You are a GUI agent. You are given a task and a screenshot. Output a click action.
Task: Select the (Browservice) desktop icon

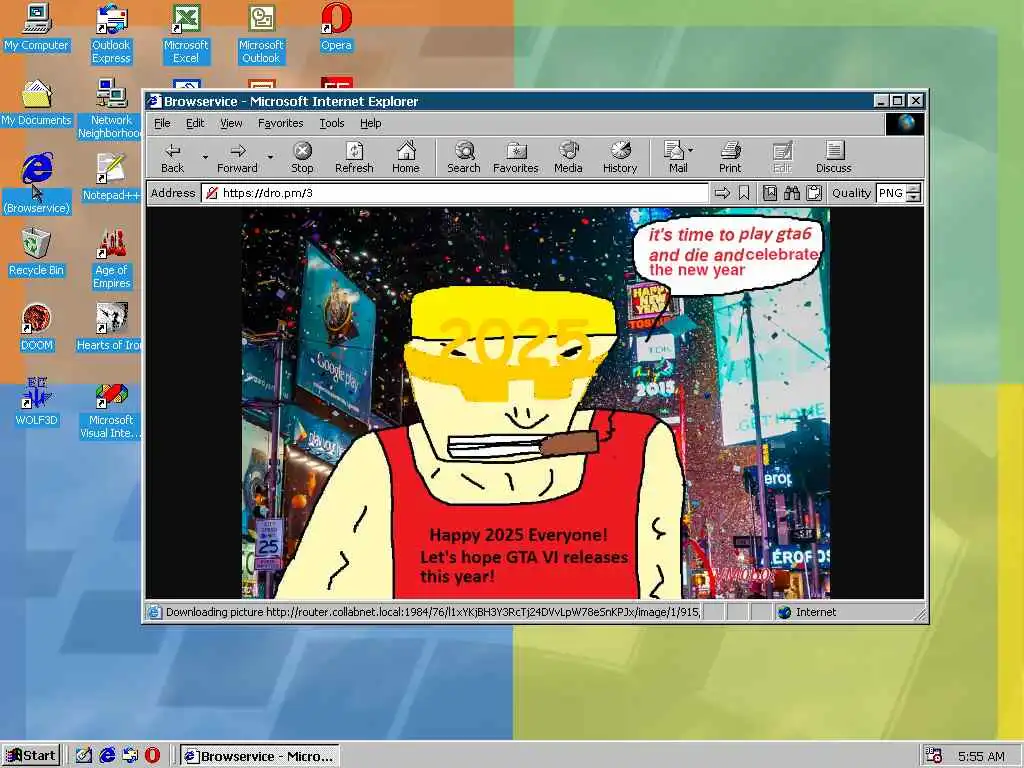(37, 184)
